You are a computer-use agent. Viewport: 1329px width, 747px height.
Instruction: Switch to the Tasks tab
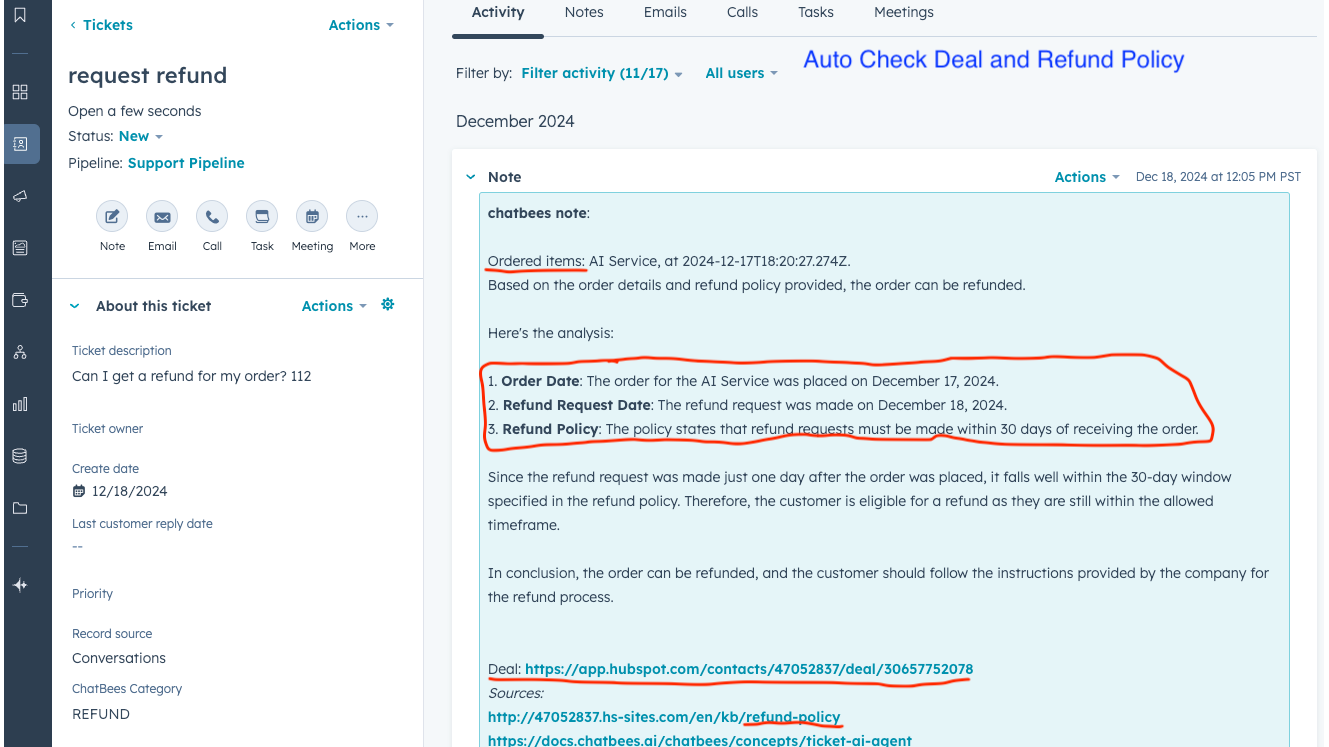(816, 12)
